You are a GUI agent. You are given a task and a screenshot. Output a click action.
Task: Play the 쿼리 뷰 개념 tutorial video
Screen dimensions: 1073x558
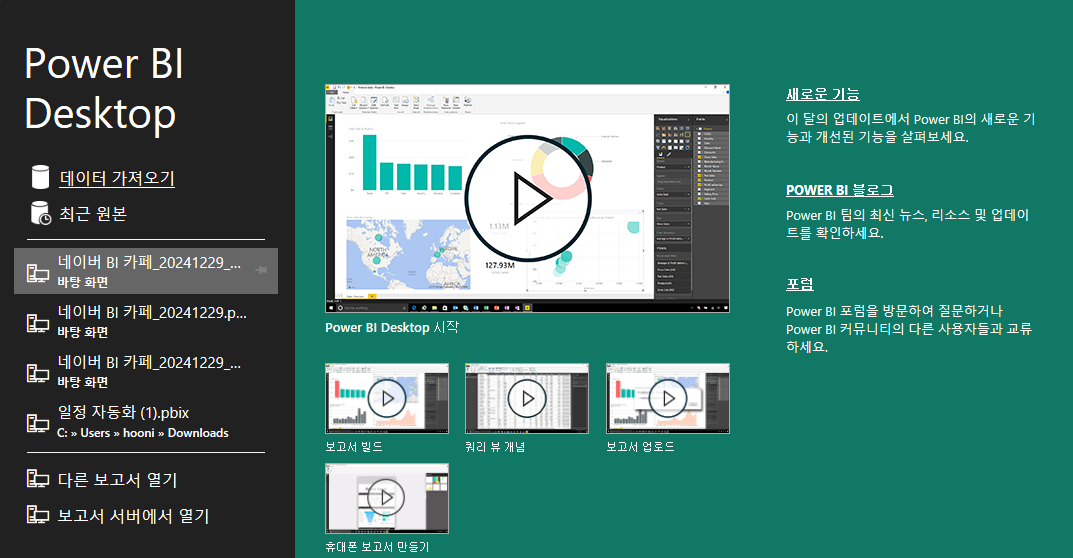tap(527, 398)
